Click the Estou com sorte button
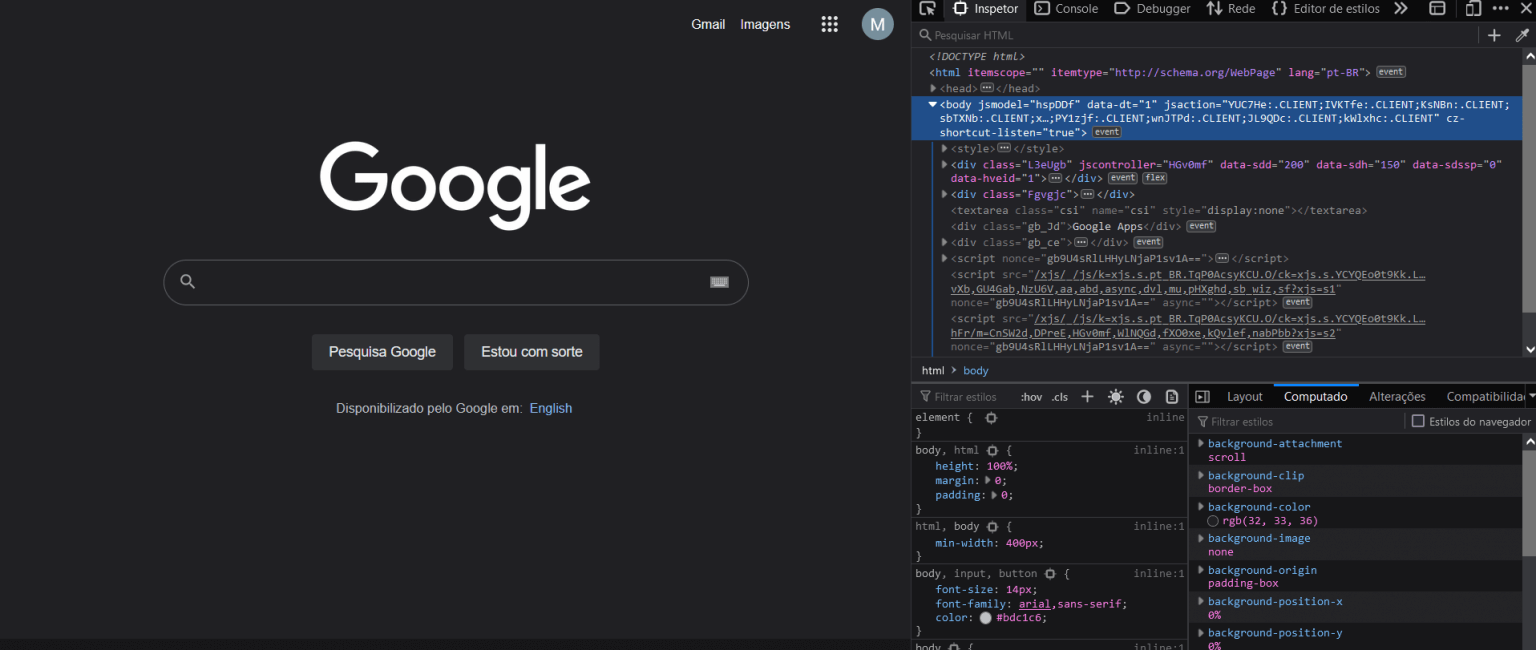 [x=531, y=352]
